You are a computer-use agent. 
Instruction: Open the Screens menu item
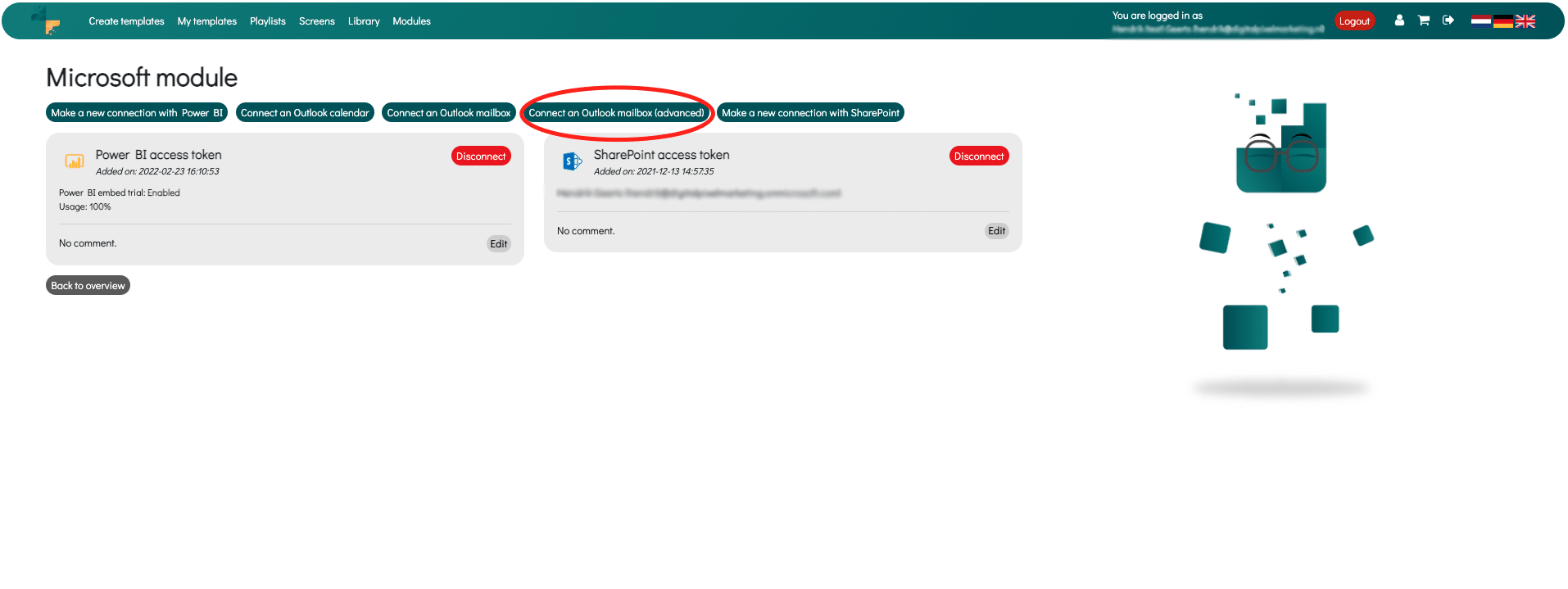pyautogui.click(x=317, y=21)
